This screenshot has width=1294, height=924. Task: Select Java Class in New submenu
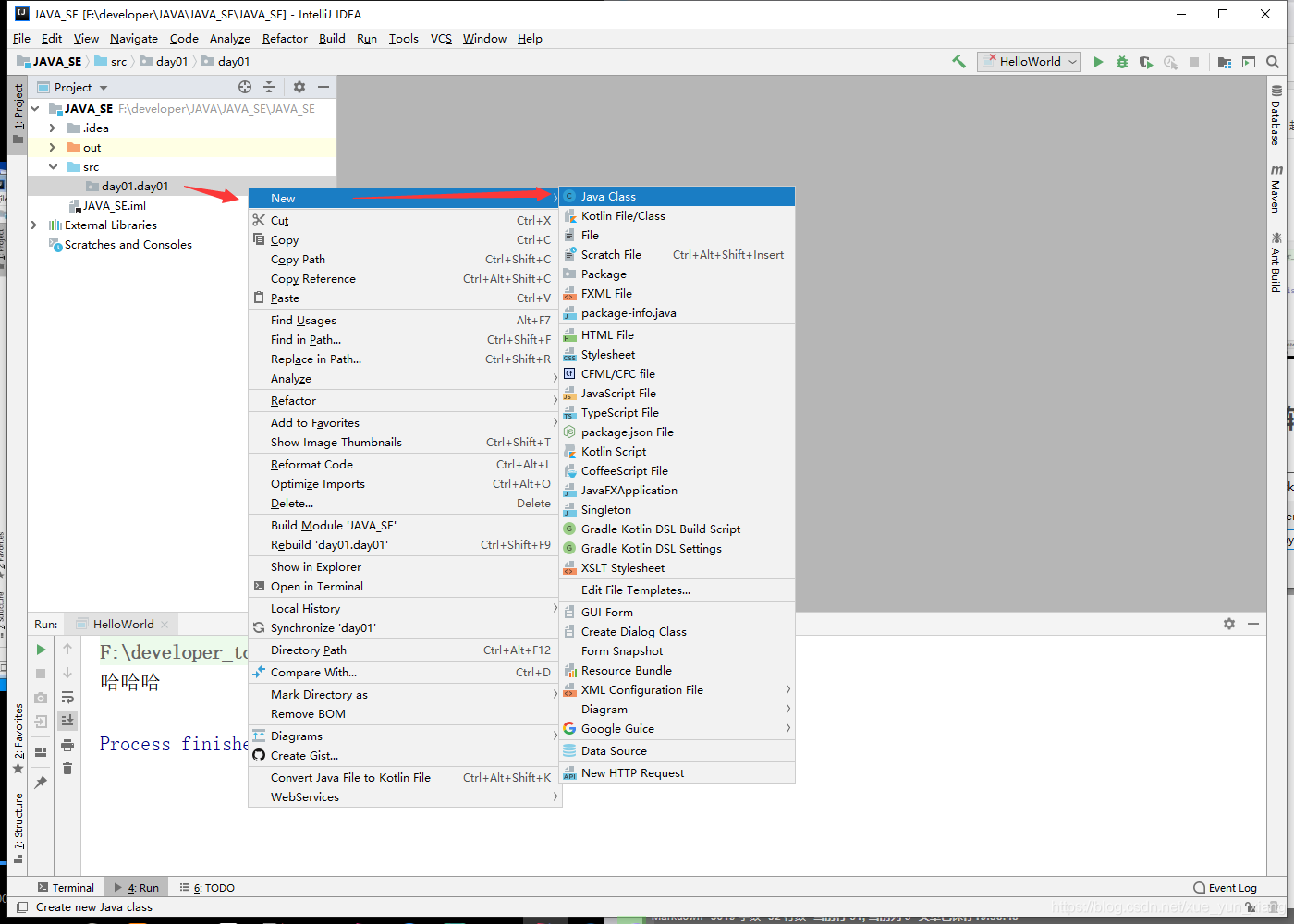point(677,197)
